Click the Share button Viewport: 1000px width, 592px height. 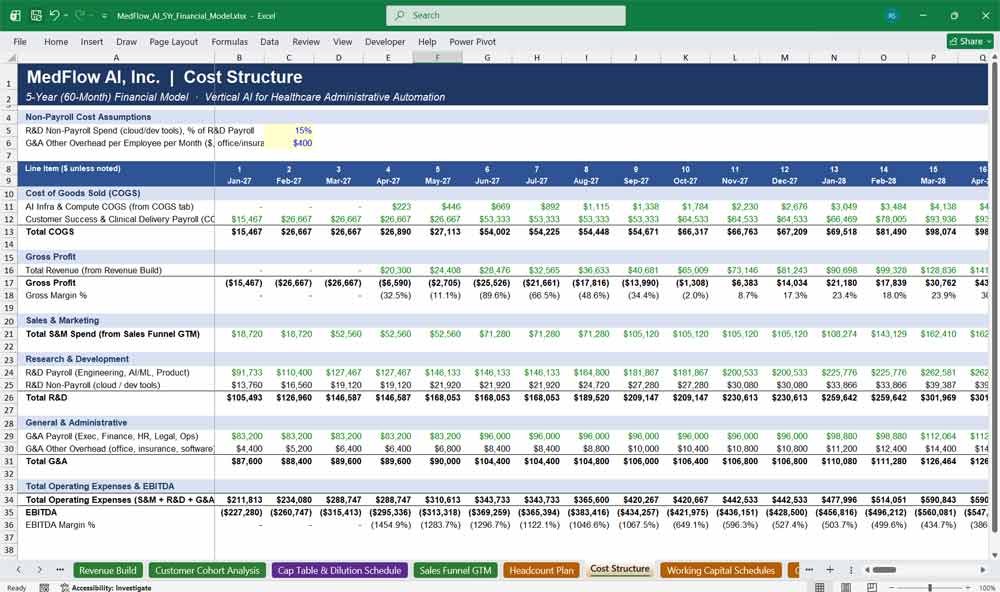click(x=970, y=41)
